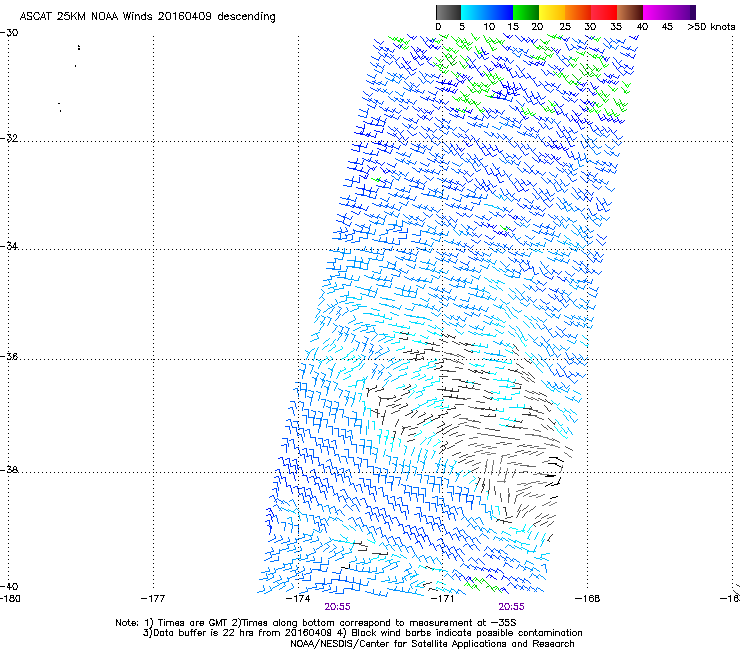Click the legend tick label '40'
The image size is (740, 650).
642,27
